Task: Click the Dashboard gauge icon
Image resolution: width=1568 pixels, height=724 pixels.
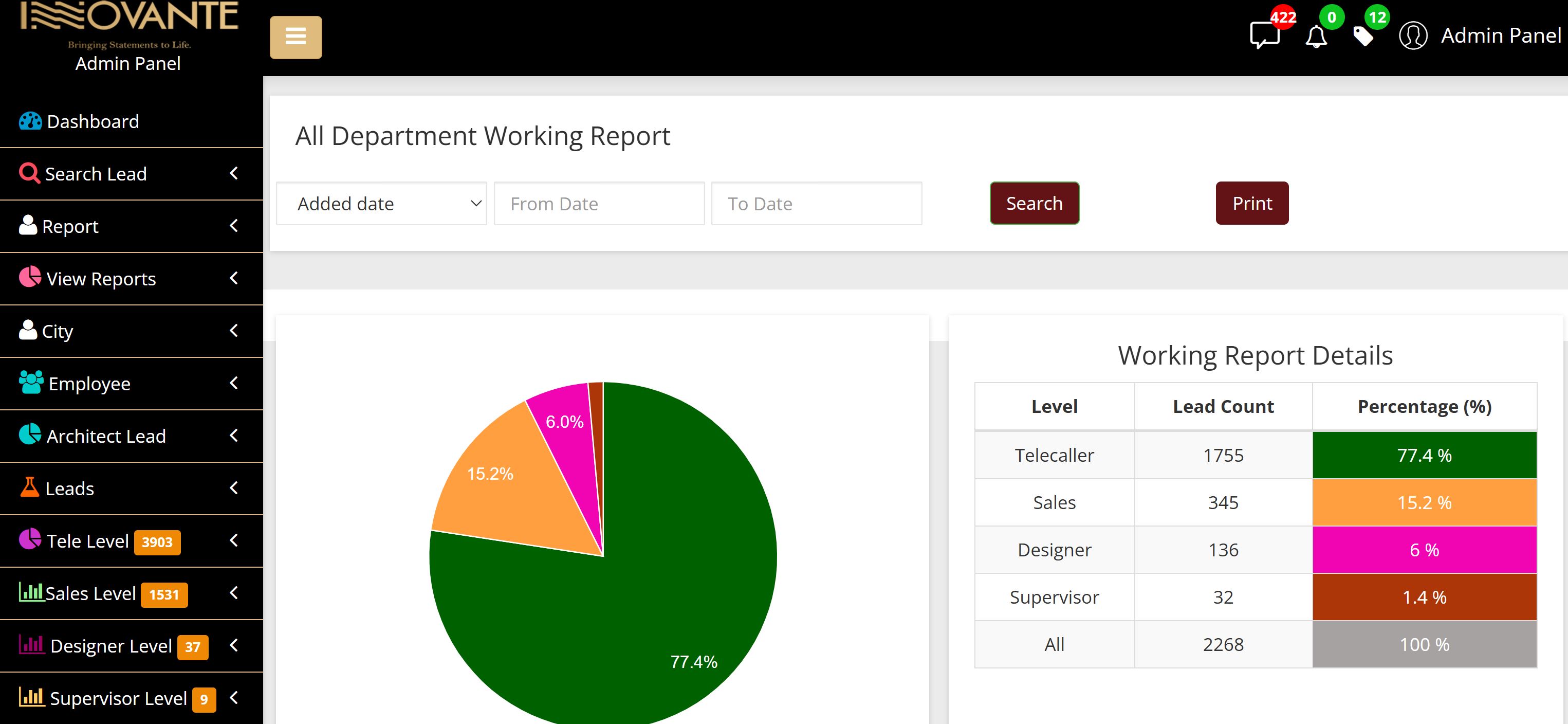Action: tap(30, 121)
